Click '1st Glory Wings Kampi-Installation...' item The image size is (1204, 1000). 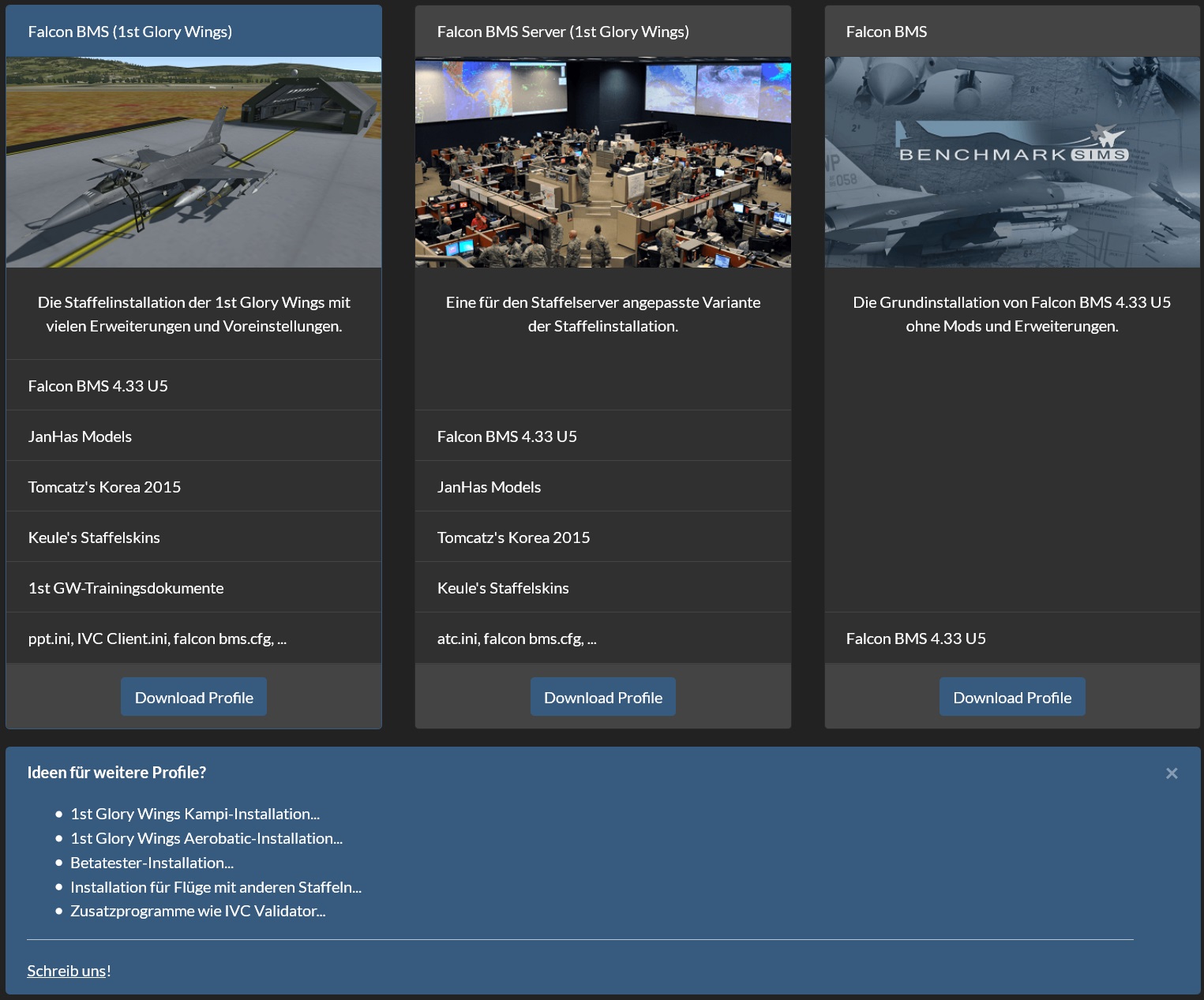point(195,814)
